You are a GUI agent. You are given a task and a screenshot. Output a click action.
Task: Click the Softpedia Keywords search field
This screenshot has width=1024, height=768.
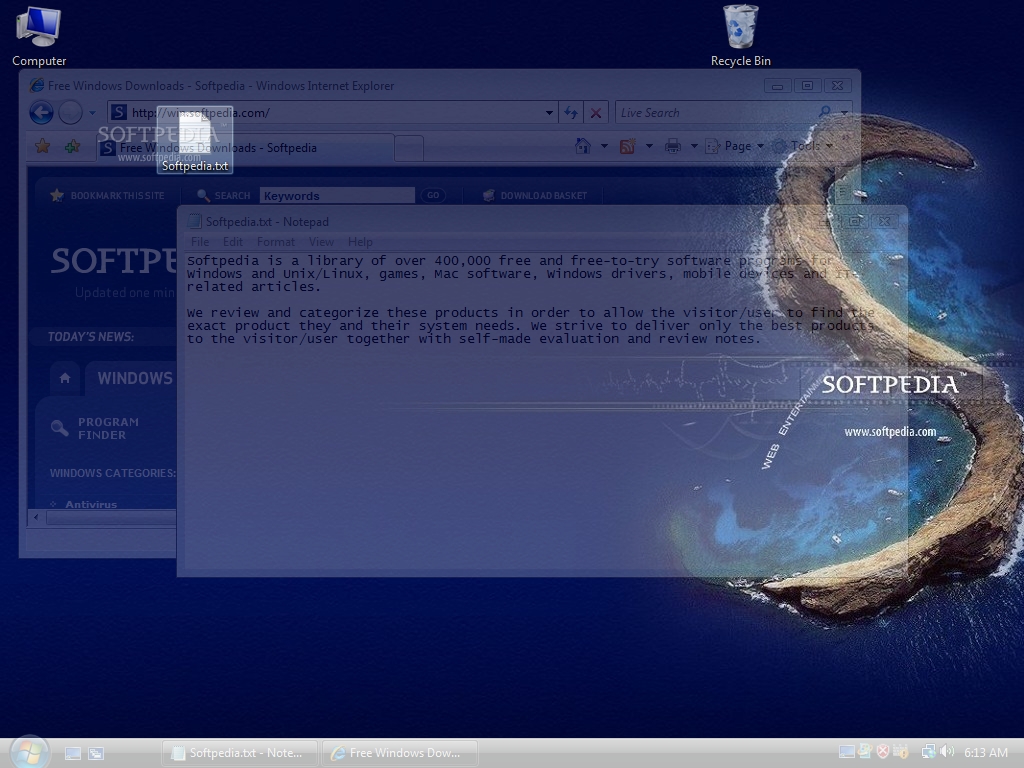click(x=337, y=195)
